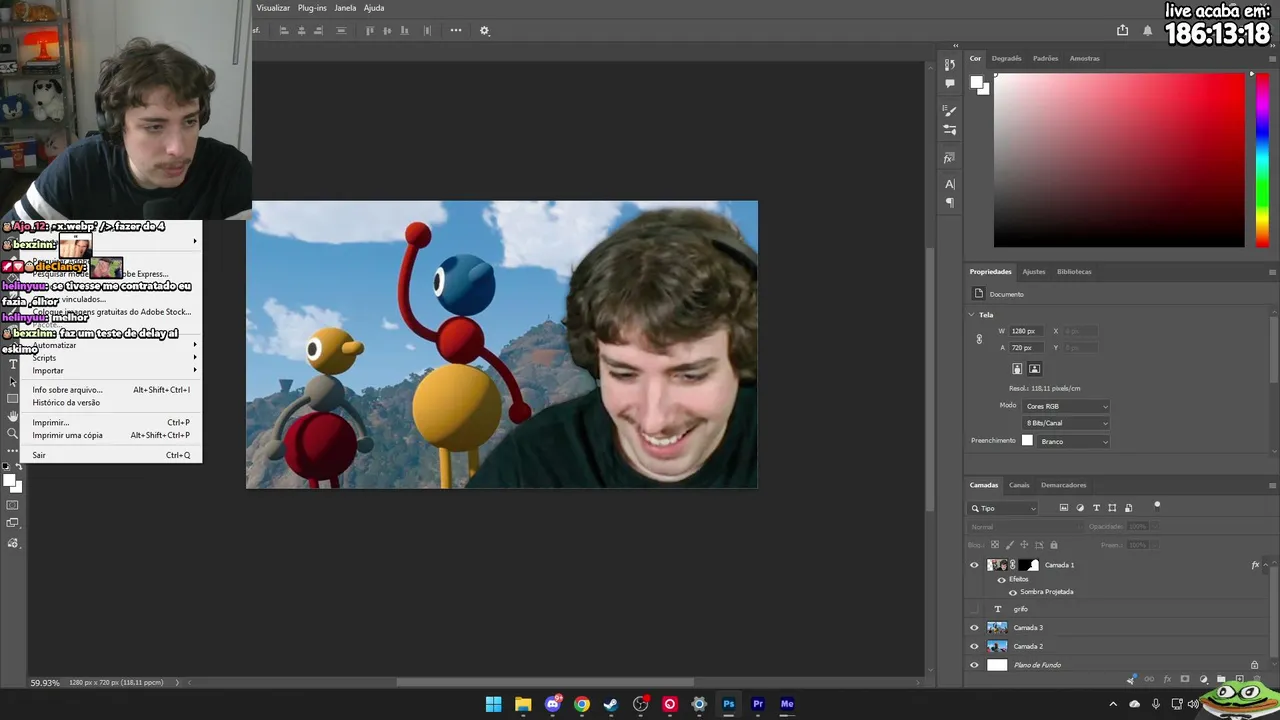Collapse the Tela section
This screenshot has width=1280, height=720.
tap(971, 314)
